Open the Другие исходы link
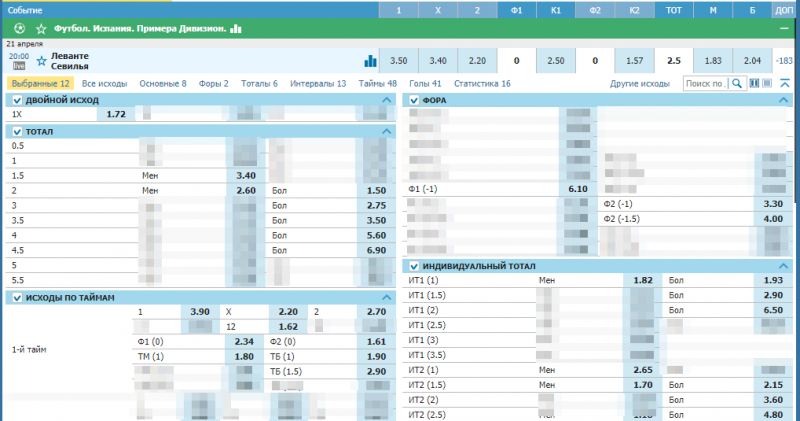 coord(640,84)
